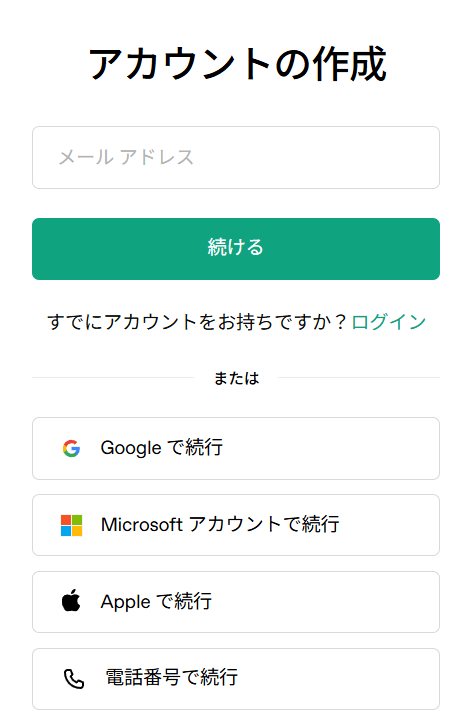Click the メール アドレス placeholder text

pos(126,157)
